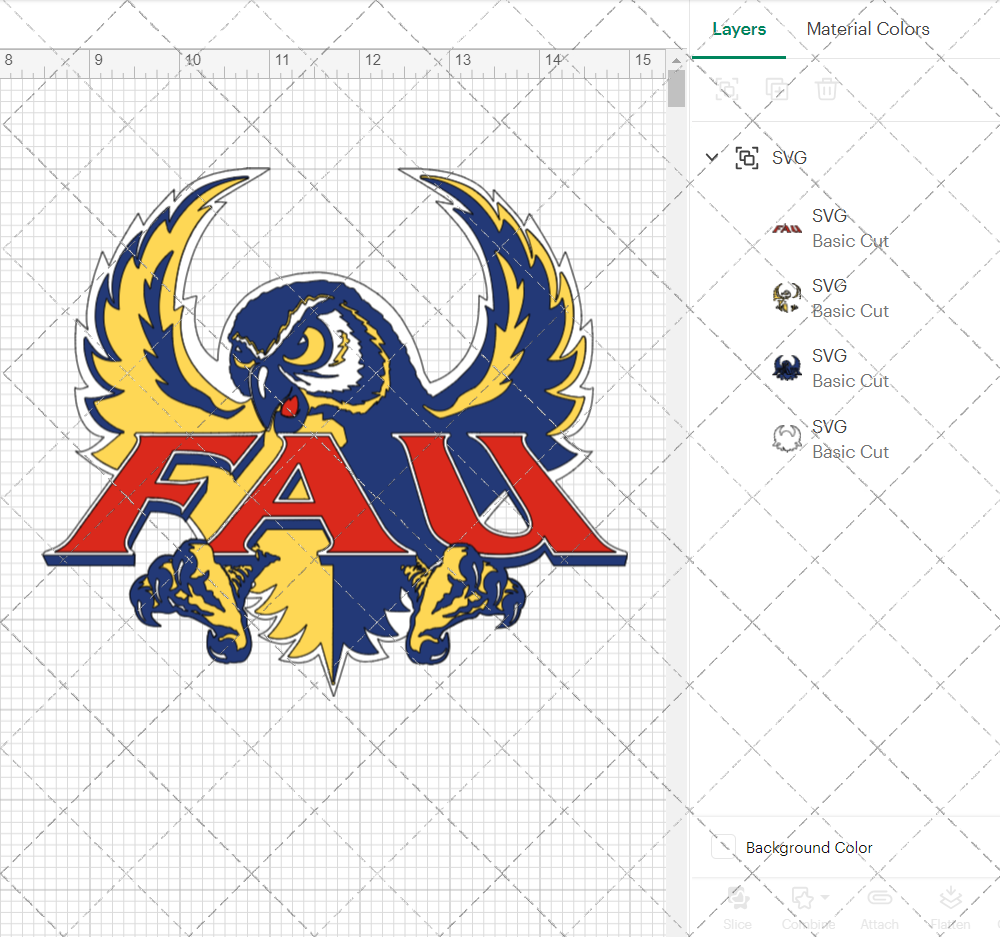Select the SVG group icon in Layers
The height and width of the screenshot is (937, 1000).
tap(747, 158)
